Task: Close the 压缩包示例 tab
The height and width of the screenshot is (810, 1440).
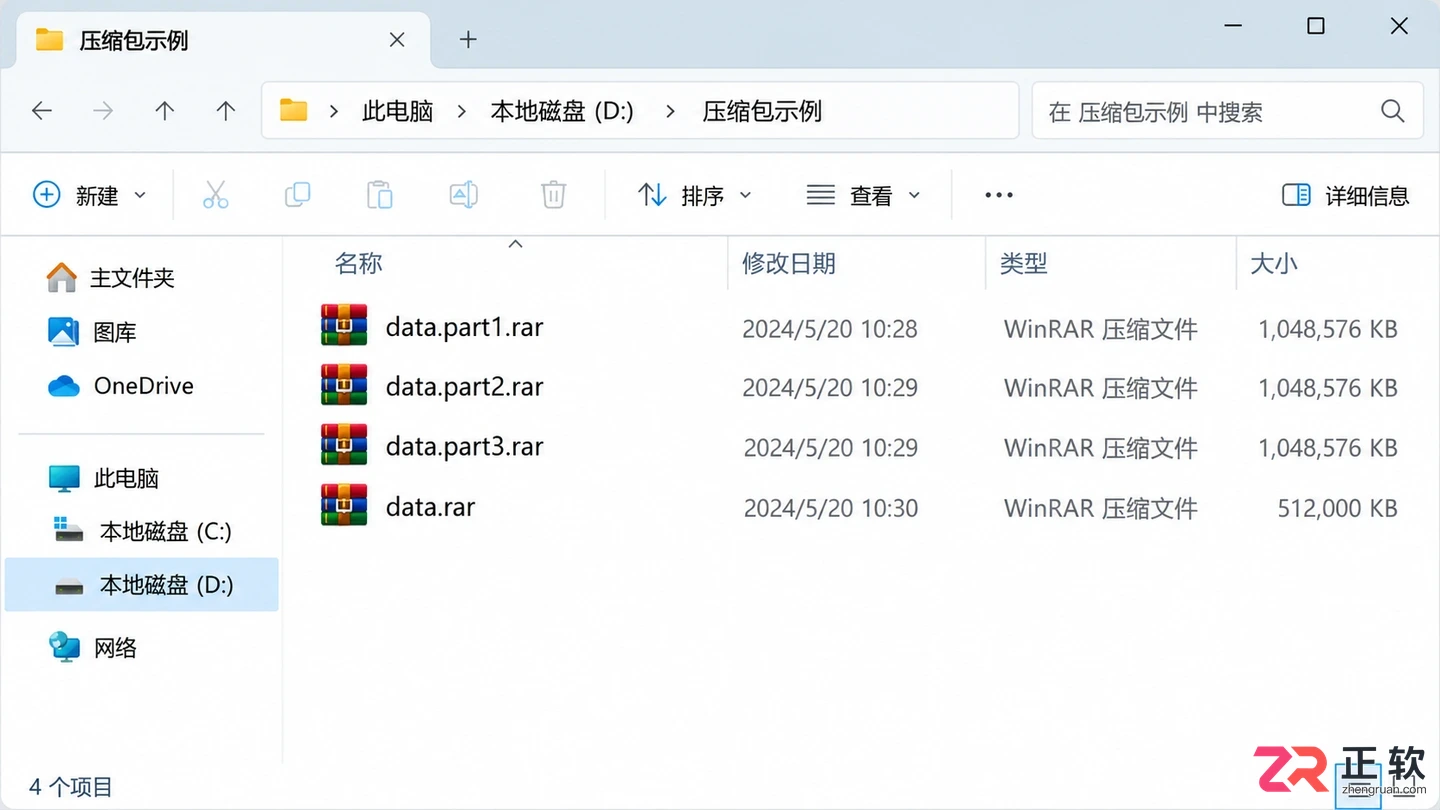Action: (397, 40)
